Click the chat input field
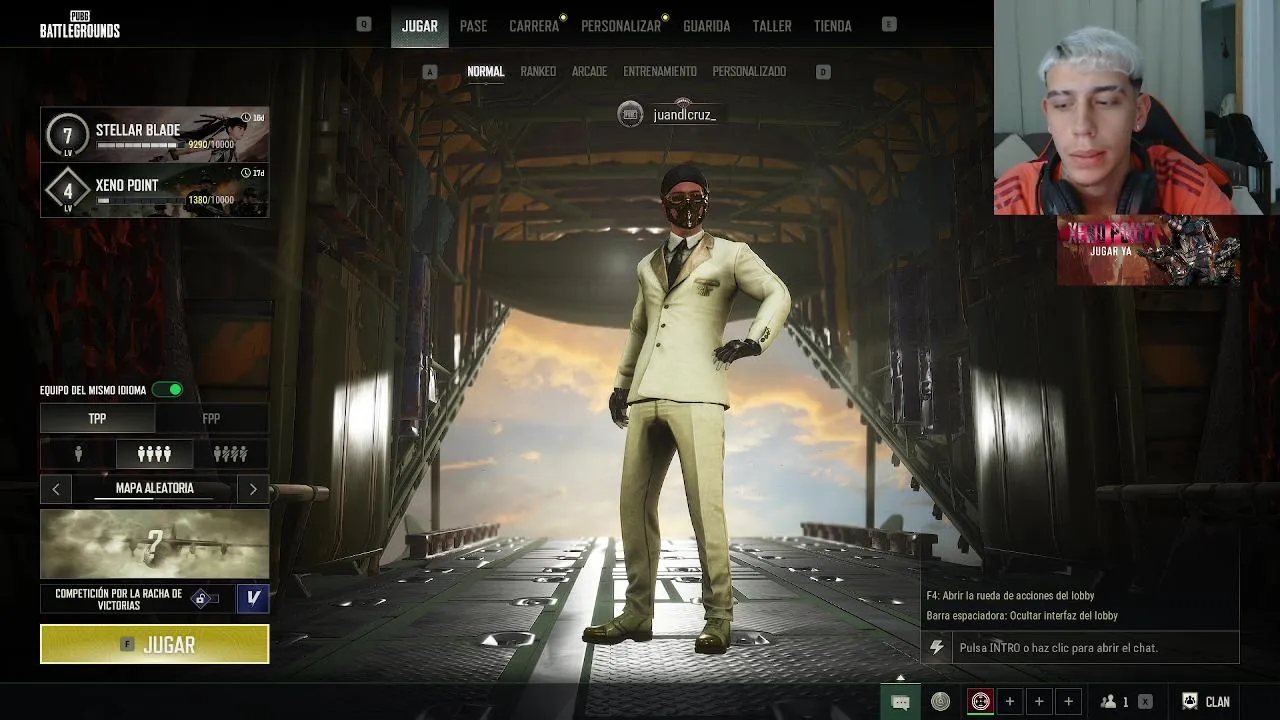 click(x=1095, y=648)
